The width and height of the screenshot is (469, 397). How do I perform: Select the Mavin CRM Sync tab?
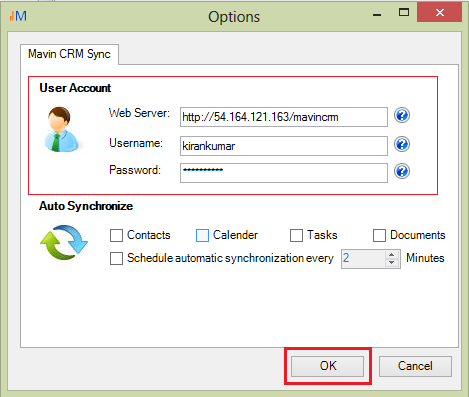pyautogui.click(x=69, y=54)
